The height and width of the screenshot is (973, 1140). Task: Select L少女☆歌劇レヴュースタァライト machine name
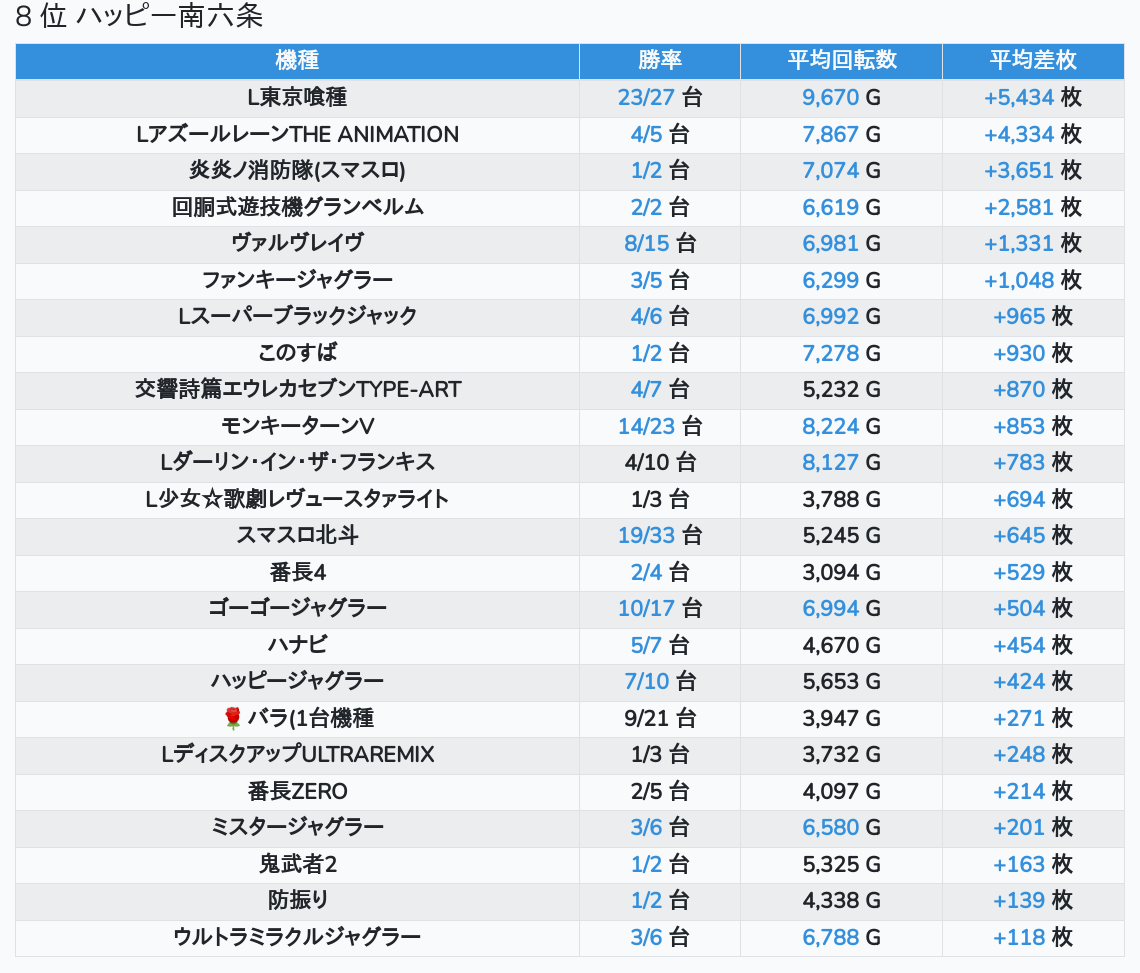[297, 500]
